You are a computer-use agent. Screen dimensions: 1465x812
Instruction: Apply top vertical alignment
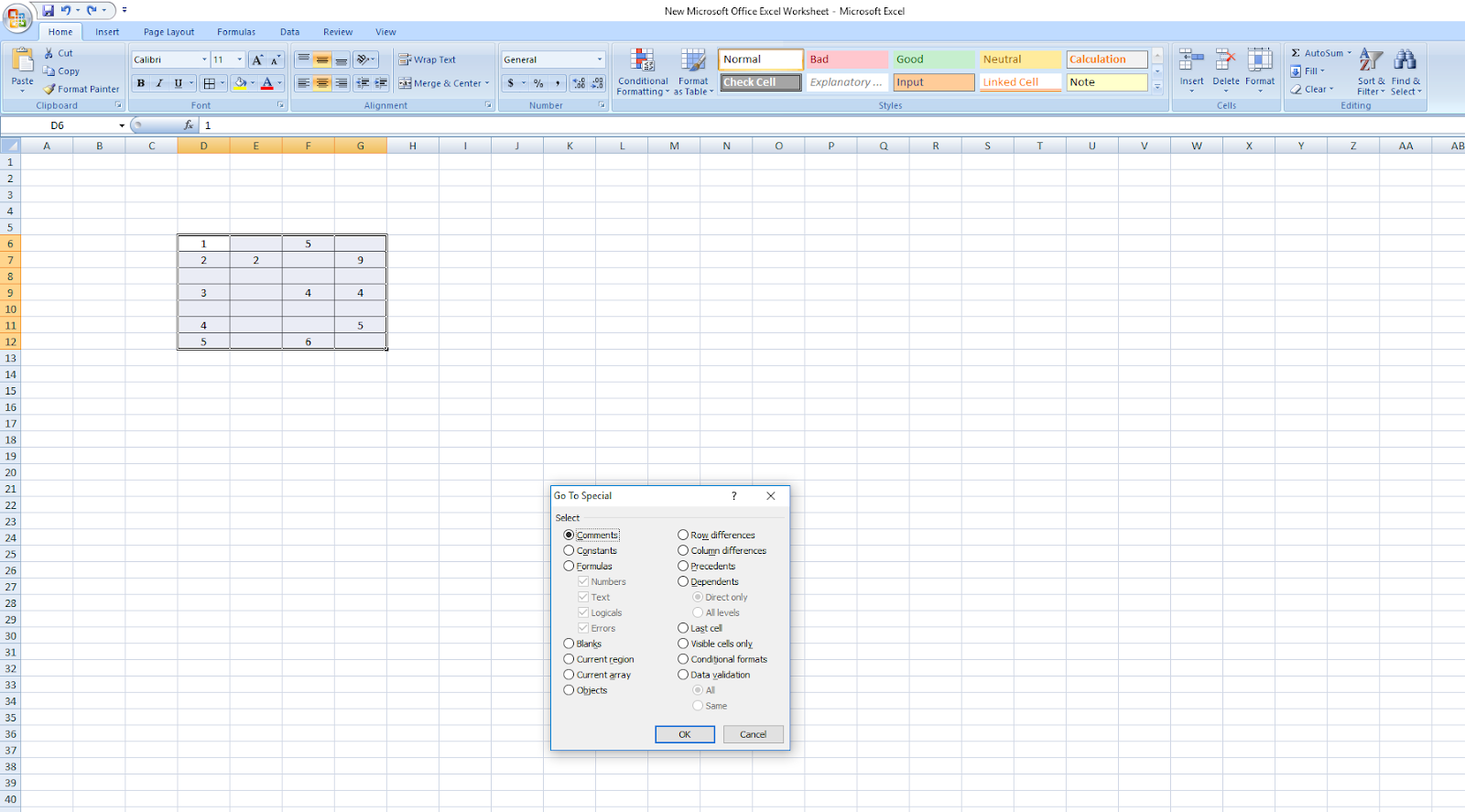pyautogui.click(x=304, y=60)
